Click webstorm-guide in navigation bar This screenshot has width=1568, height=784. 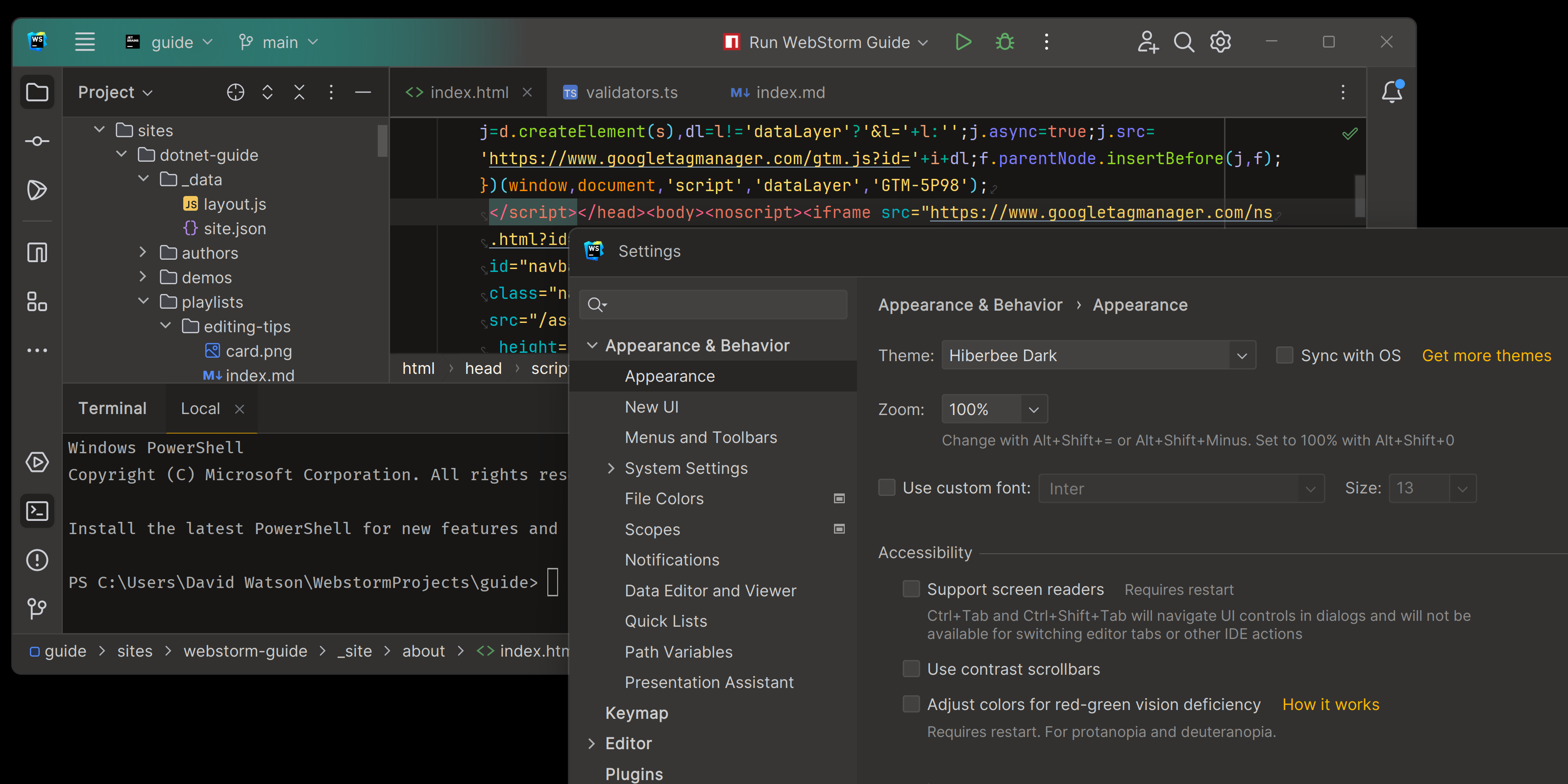pyautogui.click(x=245, y=651)
